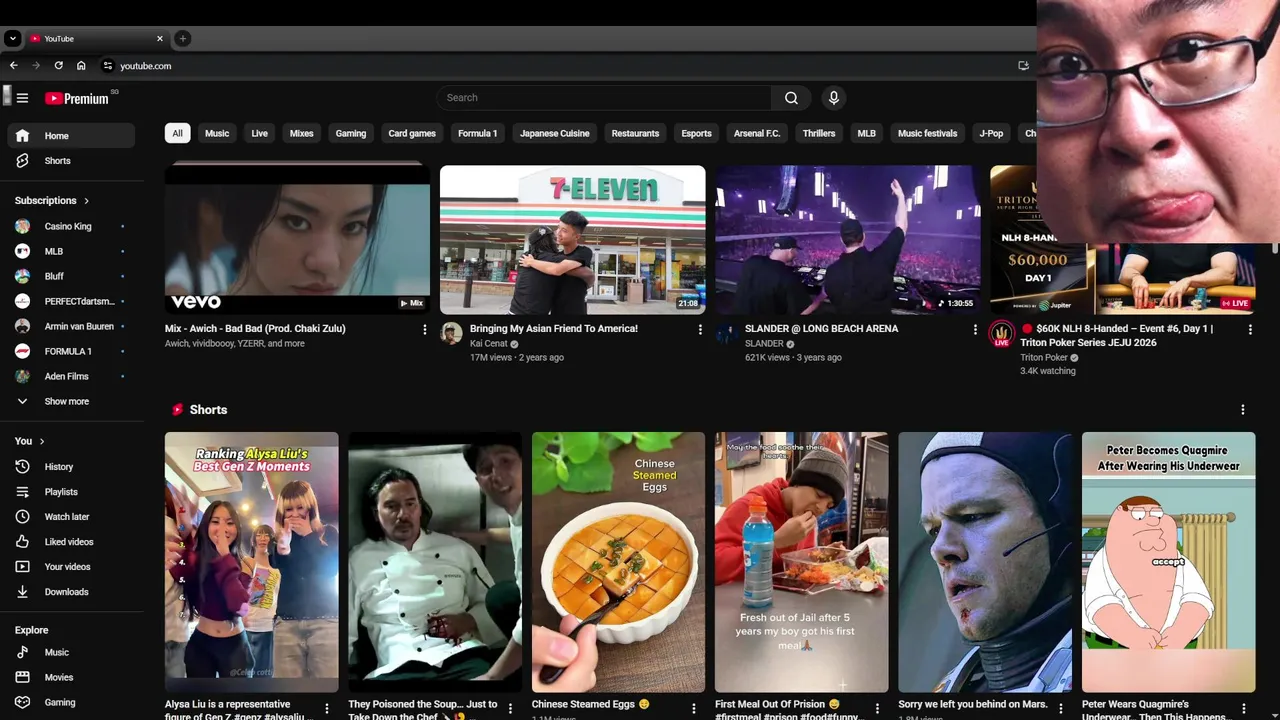Click the YouTube Premium logo

[x=77, y=98]
